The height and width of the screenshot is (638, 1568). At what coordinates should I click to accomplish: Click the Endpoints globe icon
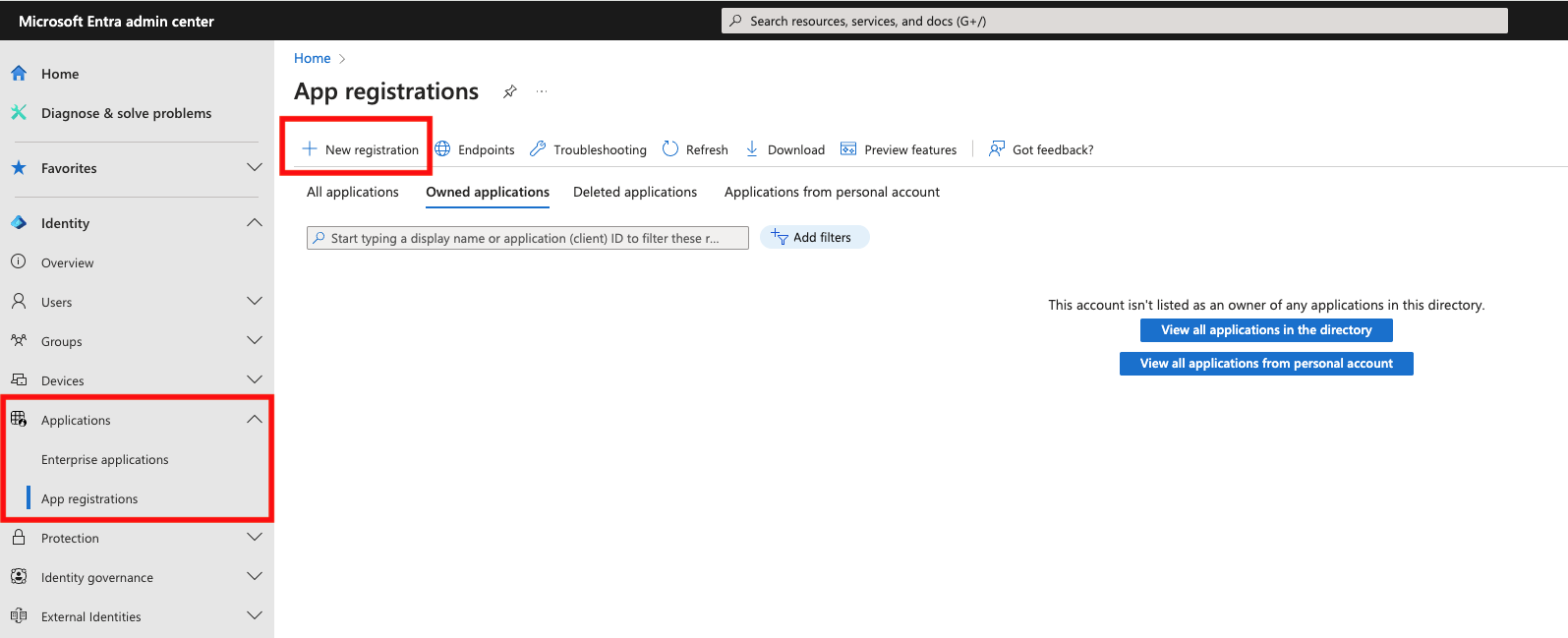(443, 148)
